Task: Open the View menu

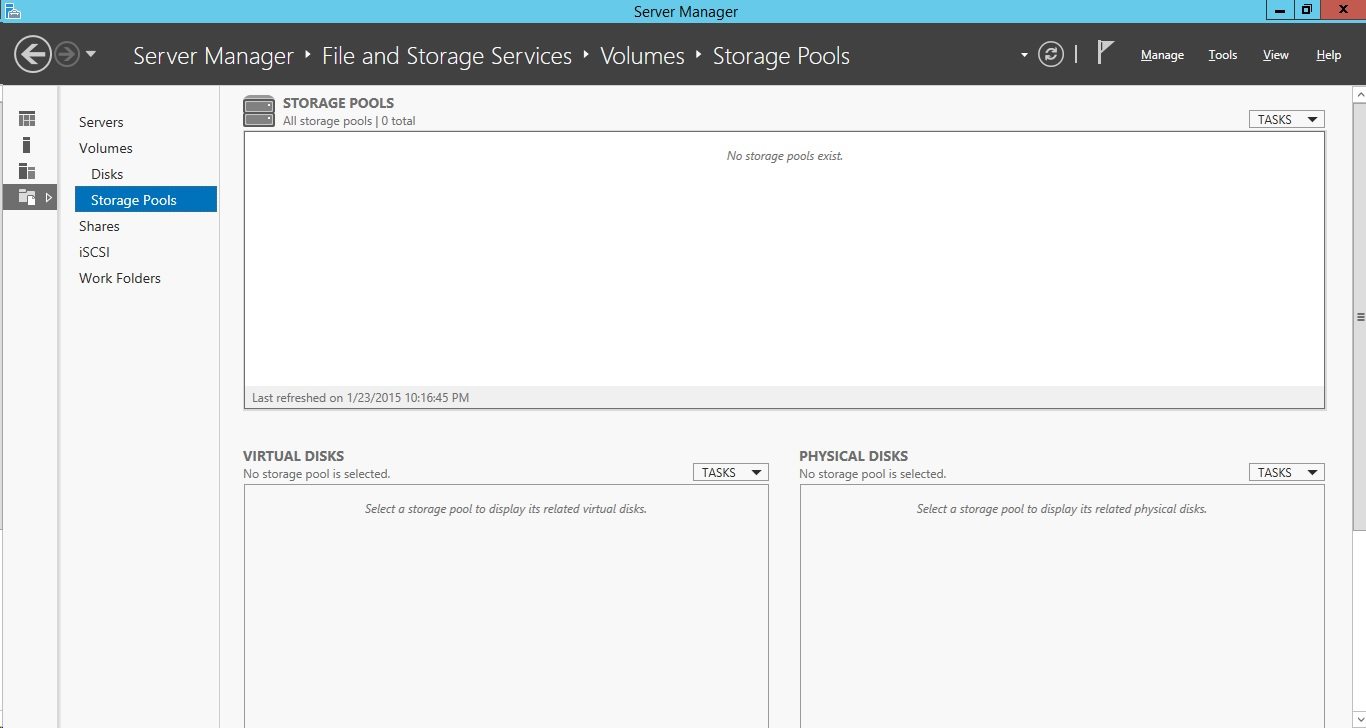Action: pos(1275,55)
